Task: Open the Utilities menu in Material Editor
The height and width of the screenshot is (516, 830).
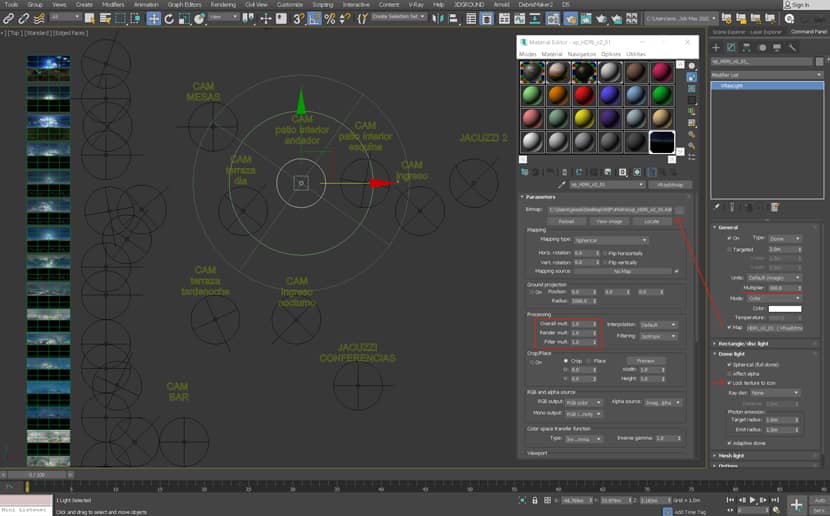Action: (636, 55)
